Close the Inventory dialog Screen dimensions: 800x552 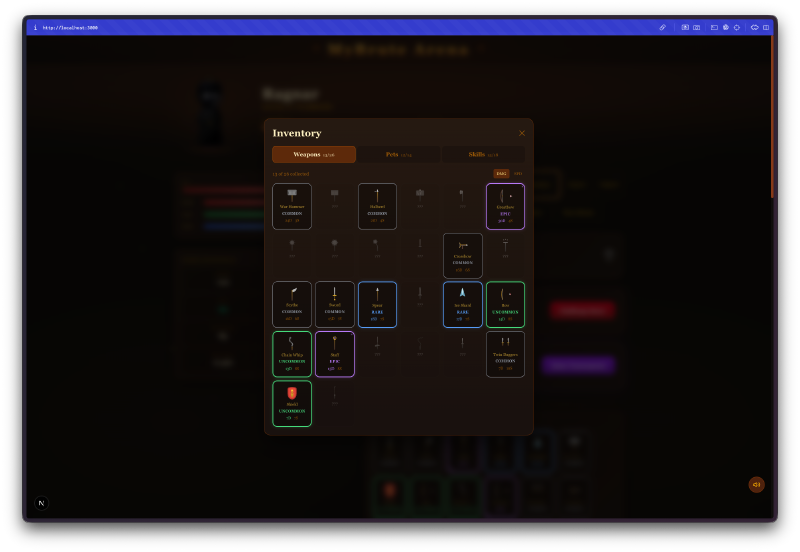521,133
